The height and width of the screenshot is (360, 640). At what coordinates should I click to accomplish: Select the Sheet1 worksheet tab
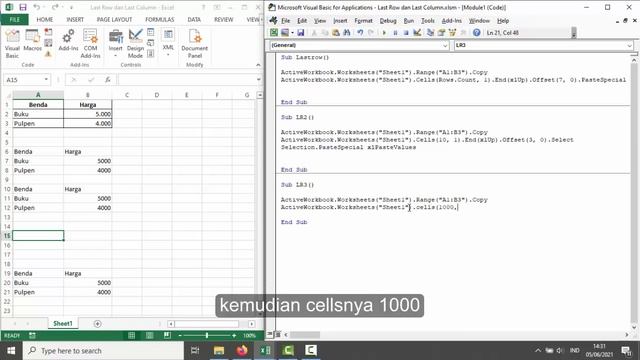(63, 323)
